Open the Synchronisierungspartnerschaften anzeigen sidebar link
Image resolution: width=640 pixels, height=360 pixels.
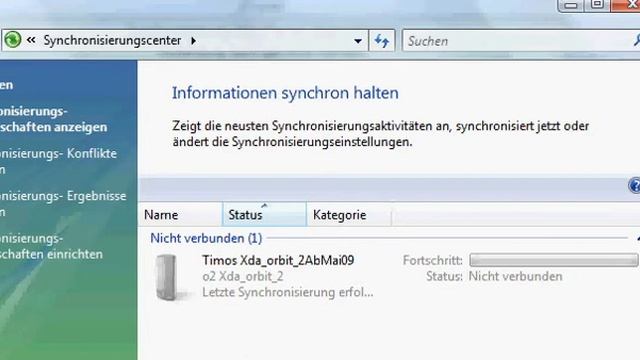(53, 119)
